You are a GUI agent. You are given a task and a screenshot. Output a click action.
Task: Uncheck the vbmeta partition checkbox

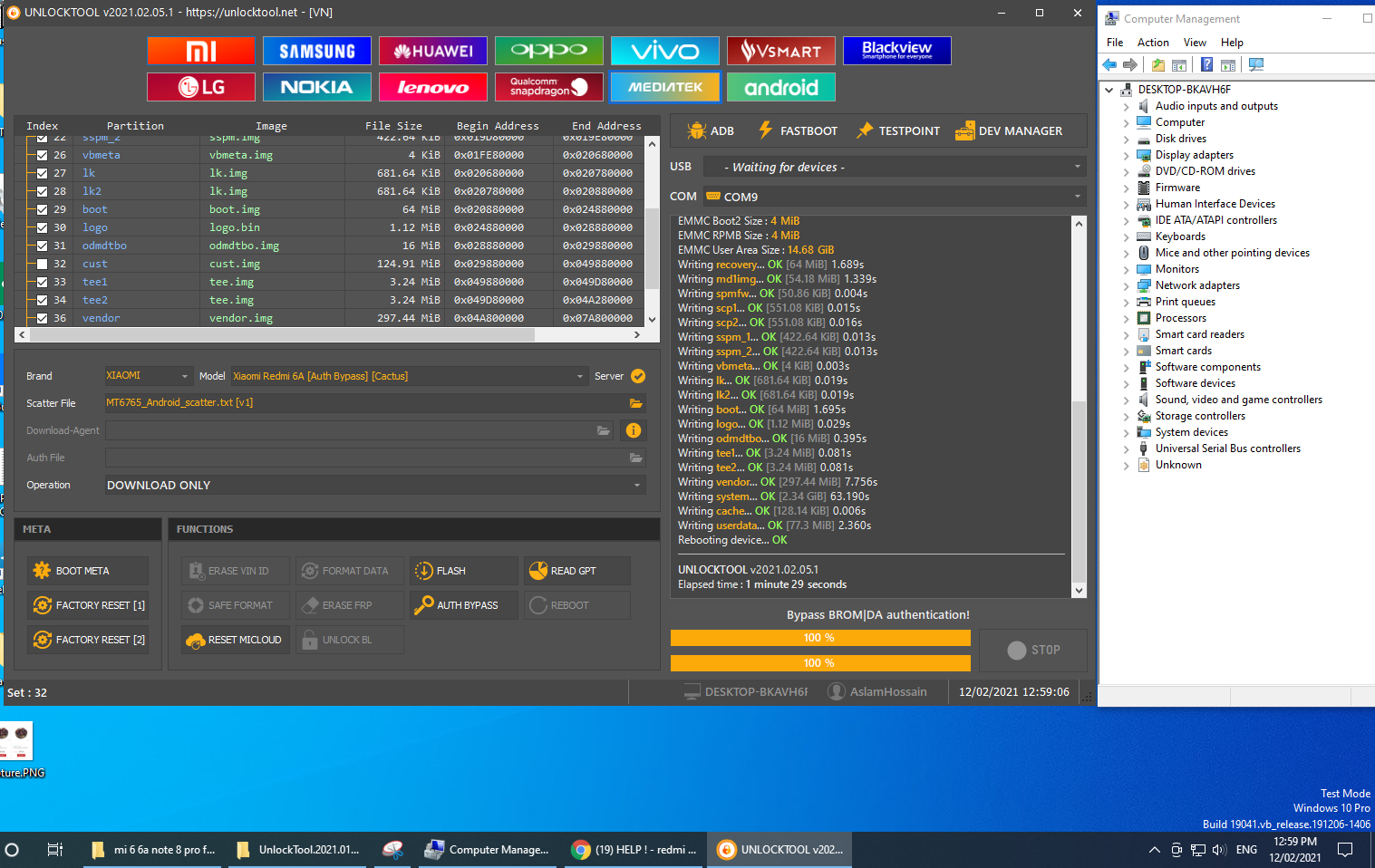tap(42, 155)
